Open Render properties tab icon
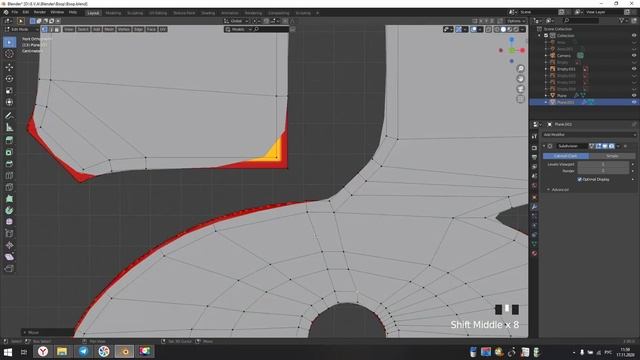Screen dimensions: 640x360 tap(534, 147)
